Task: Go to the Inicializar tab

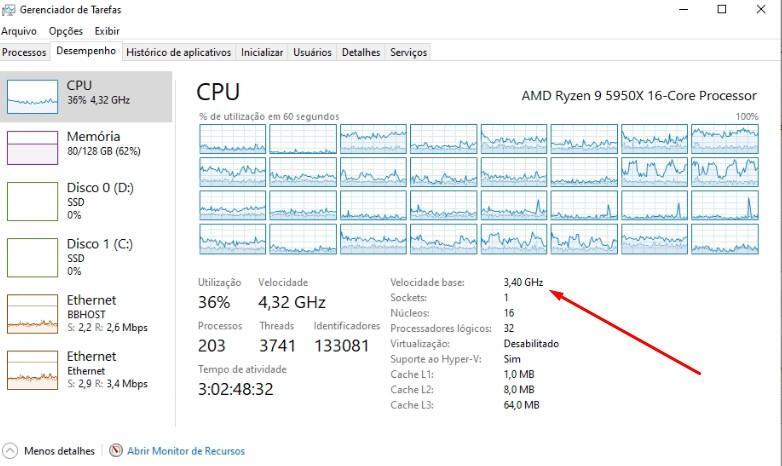Action: pos(262,52)
